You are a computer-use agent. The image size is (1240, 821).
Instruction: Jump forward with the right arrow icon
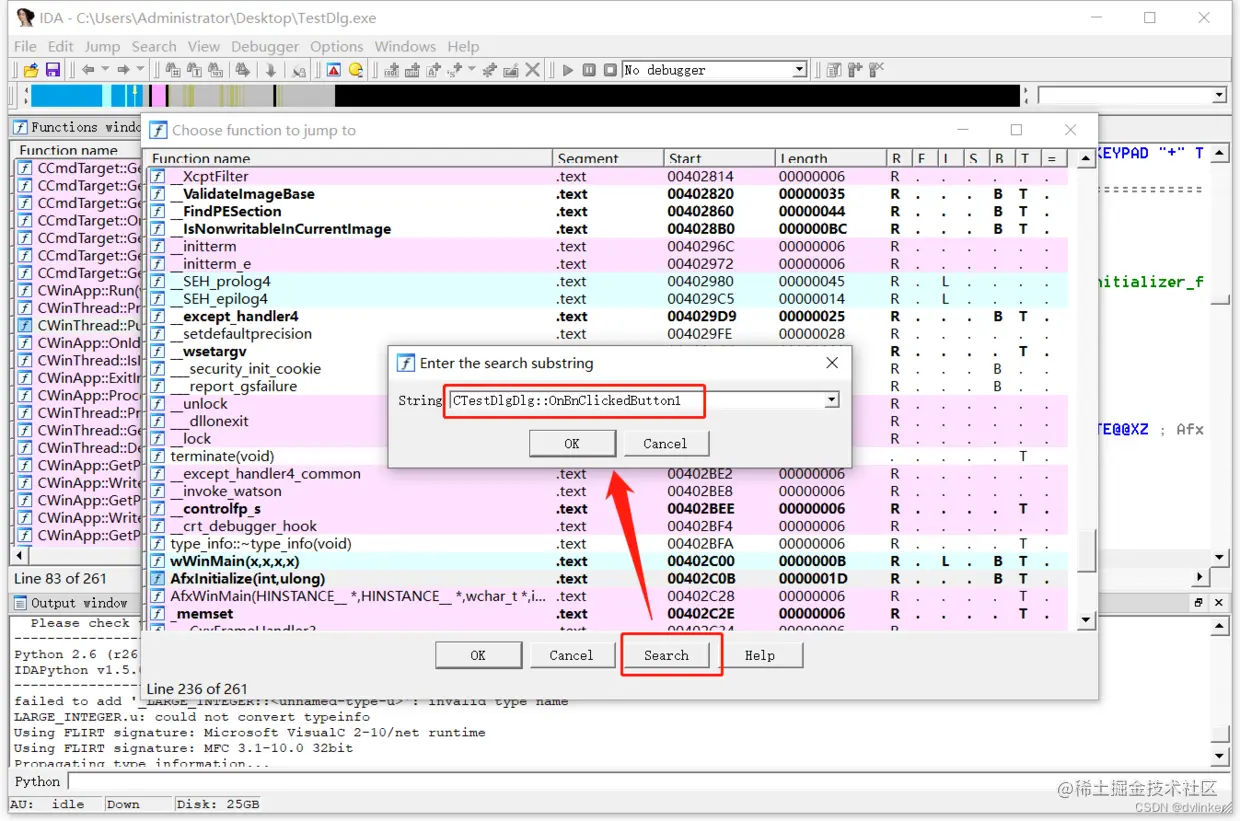coord(123,70)
